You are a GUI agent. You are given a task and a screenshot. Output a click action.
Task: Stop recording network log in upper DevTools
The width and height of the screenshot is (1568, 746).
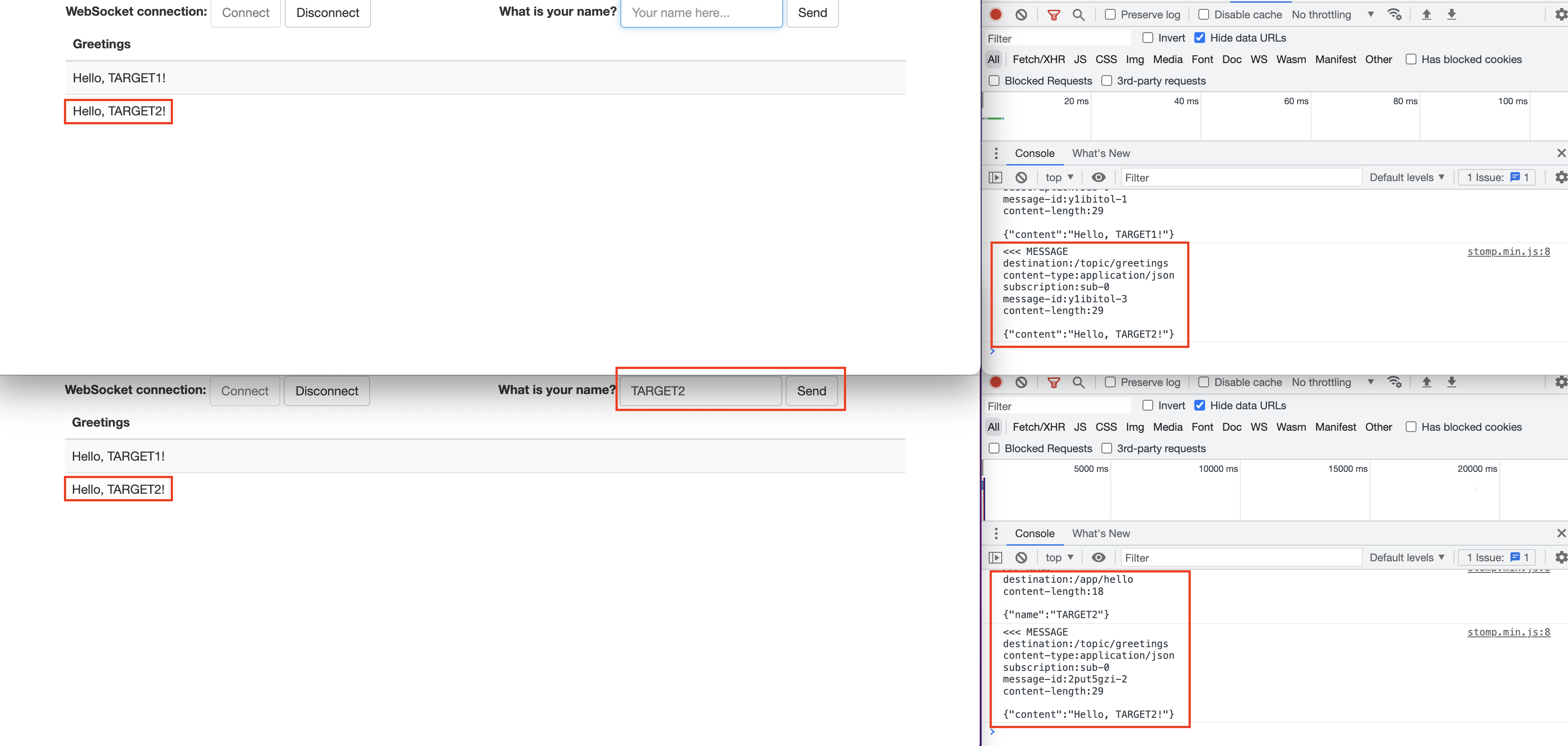click(996, 14)
